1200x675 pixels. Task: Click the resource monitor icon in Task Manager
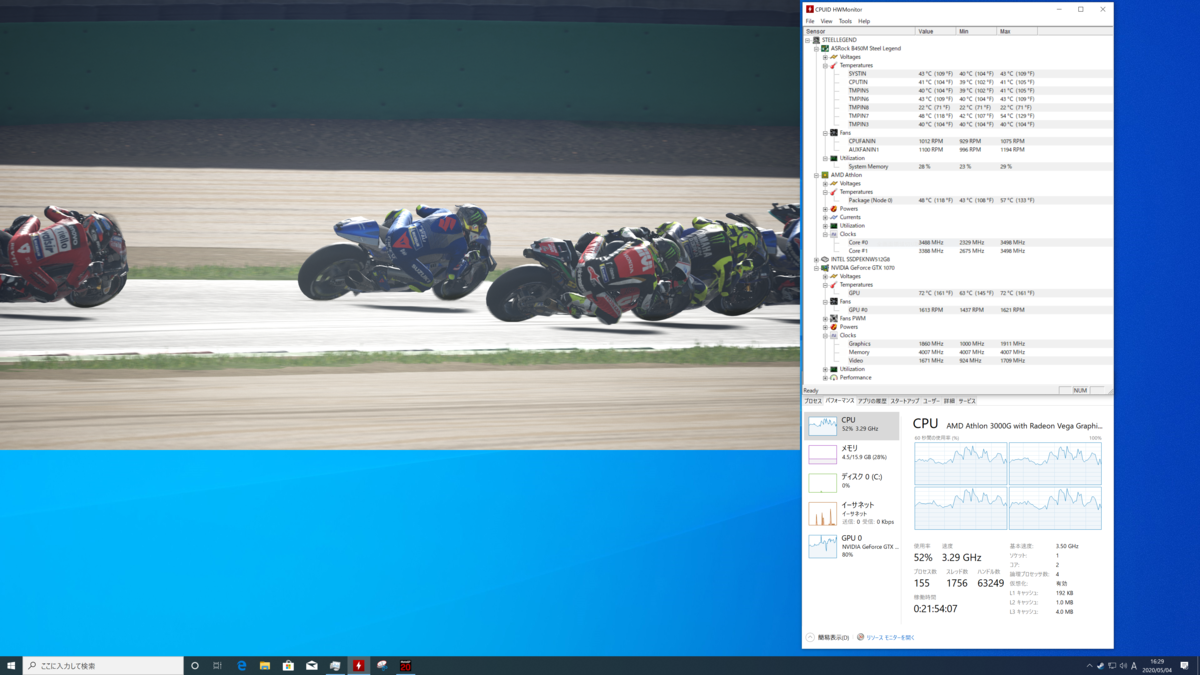(x=860, y=637)
